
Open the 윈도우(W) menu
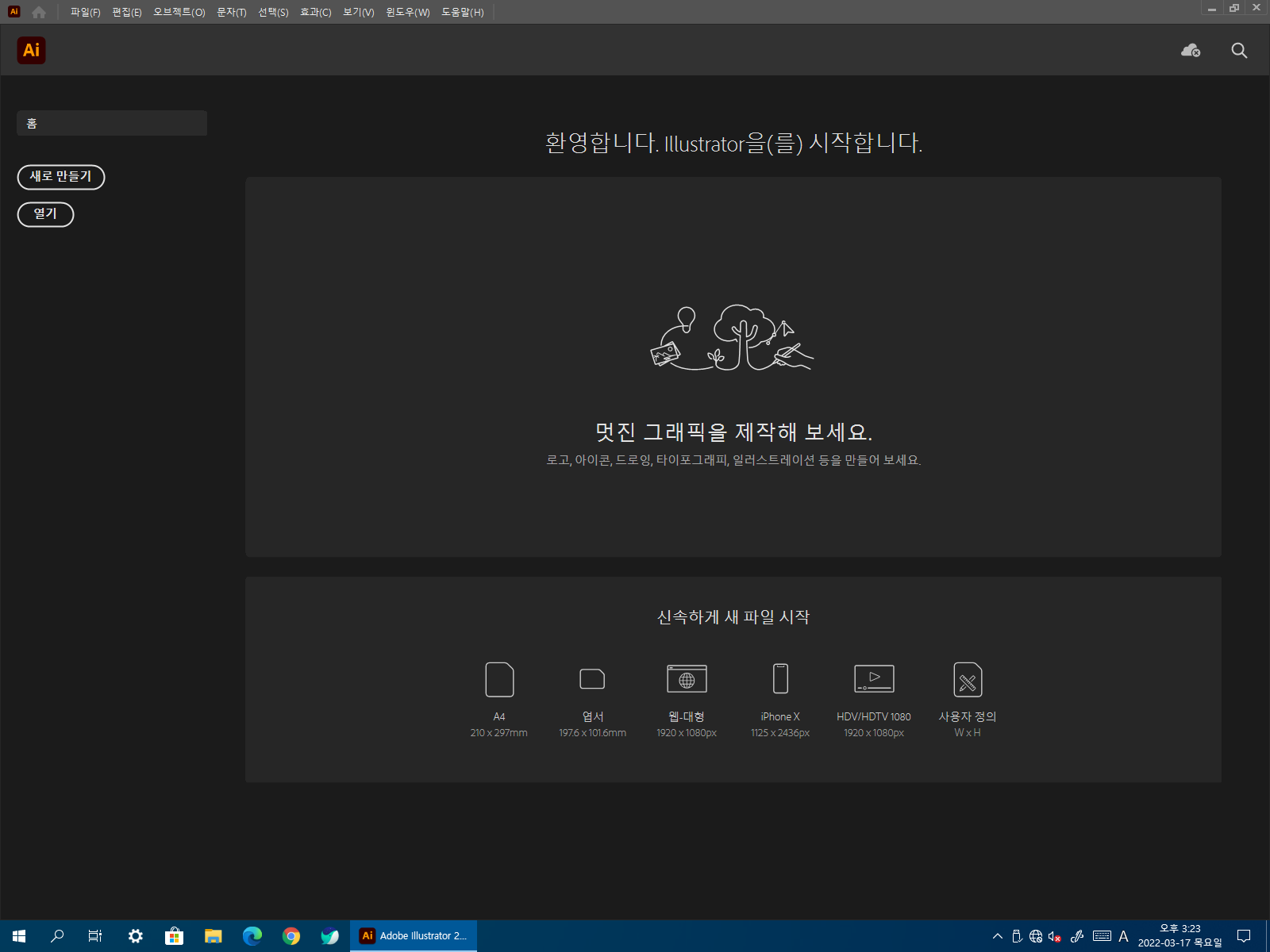[x=408, y=12]
